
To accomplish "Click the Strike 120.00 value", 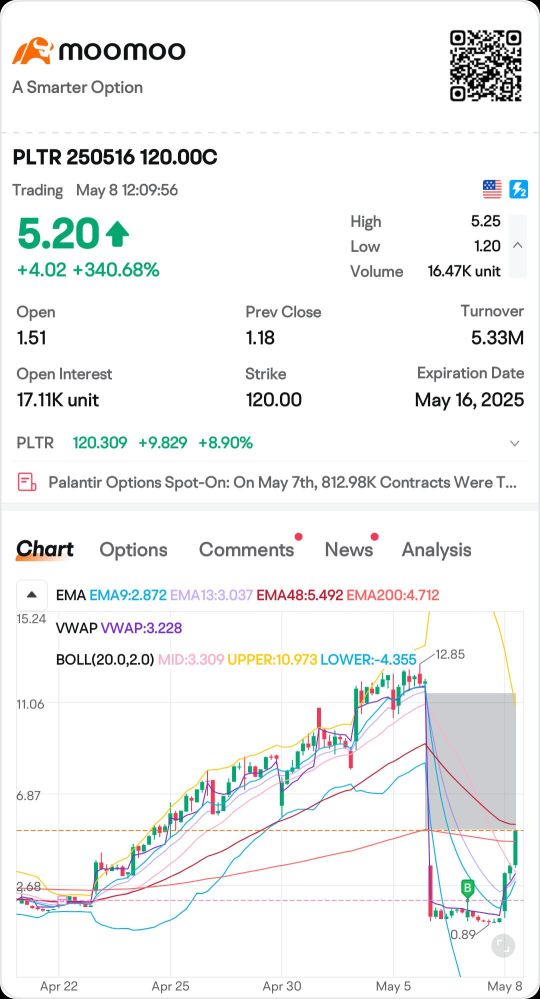I will [x=274, y=400].
